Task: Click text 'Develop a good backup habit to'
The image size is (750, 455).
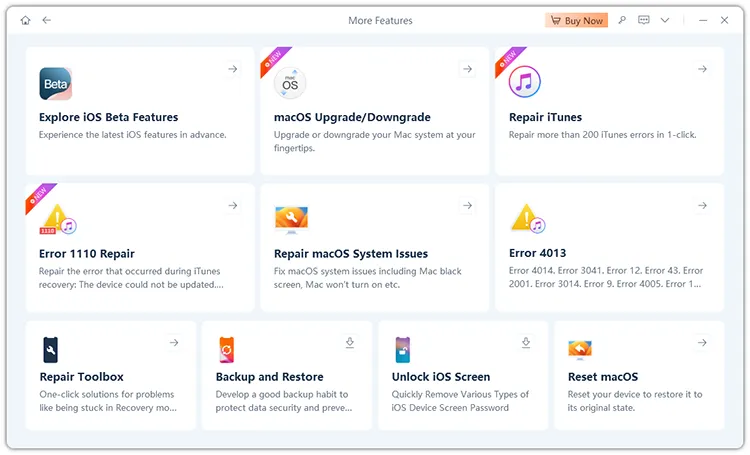Action: point(282,395)
